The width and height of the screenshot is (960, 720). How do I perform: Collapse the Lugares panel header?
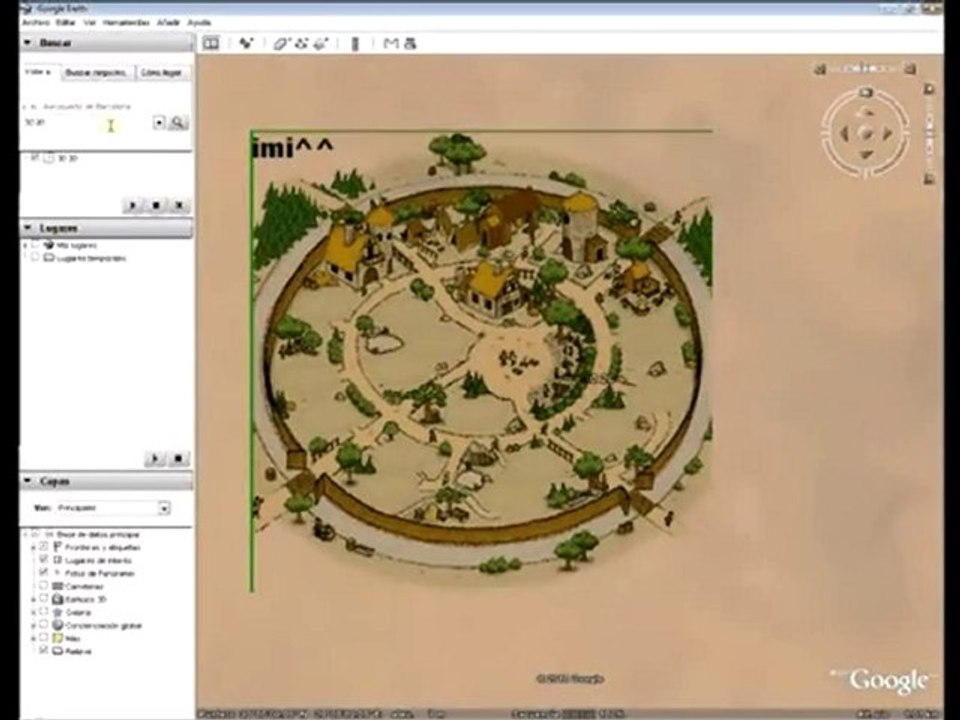pos(105,228)
